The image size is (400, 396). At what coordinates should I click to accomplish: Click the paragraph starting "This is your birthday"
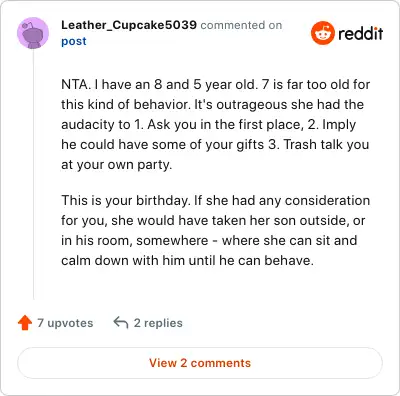216,230
